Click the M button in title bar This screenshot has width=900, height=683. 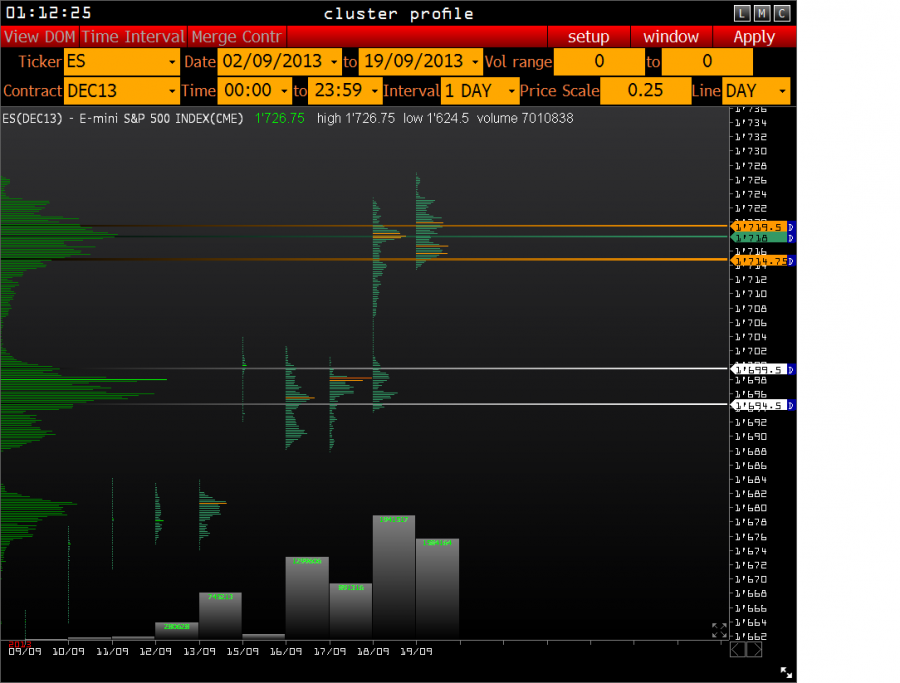tap(761, 13)
